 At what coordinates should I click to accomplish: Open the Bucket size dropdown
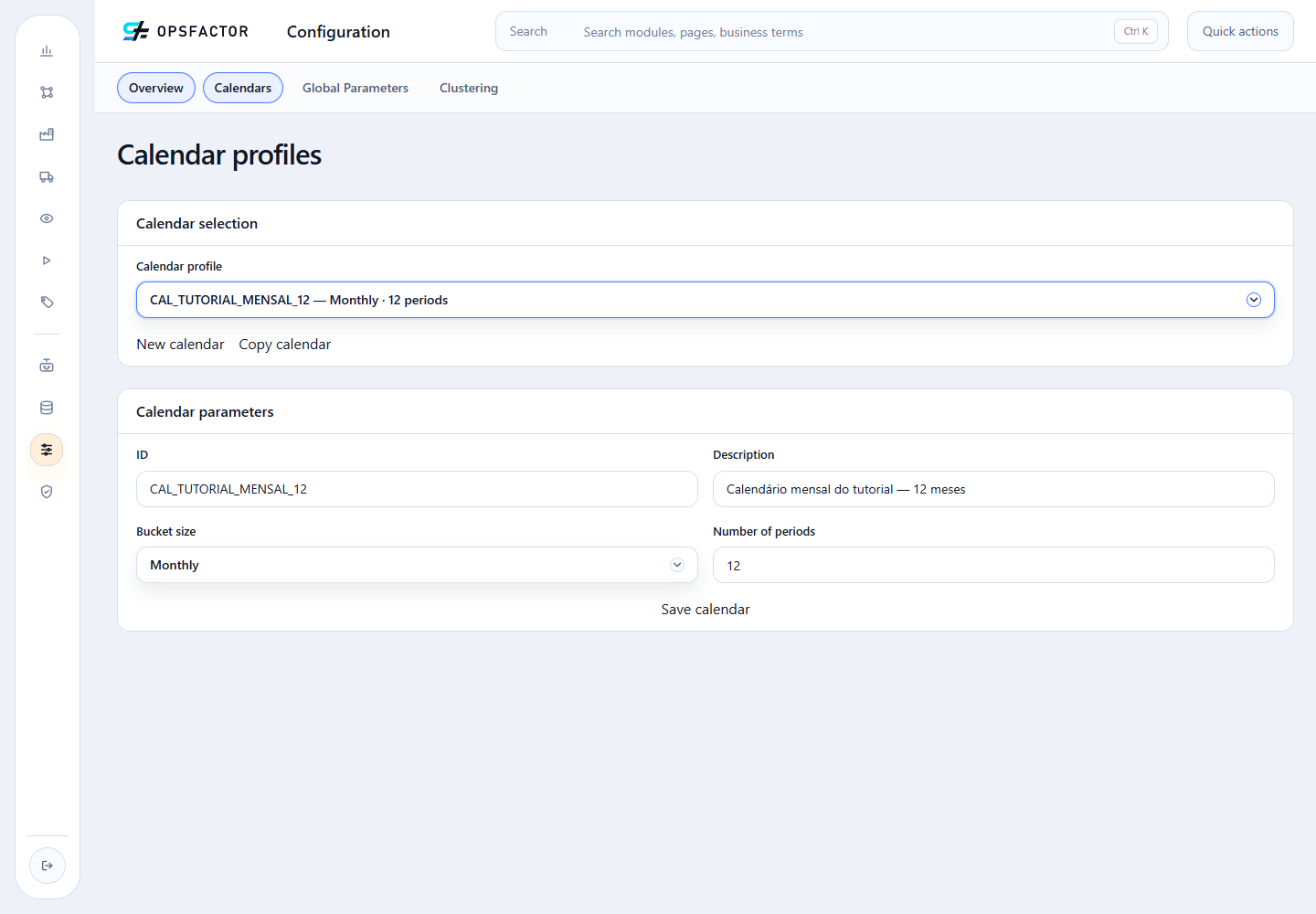click(417, 565)
